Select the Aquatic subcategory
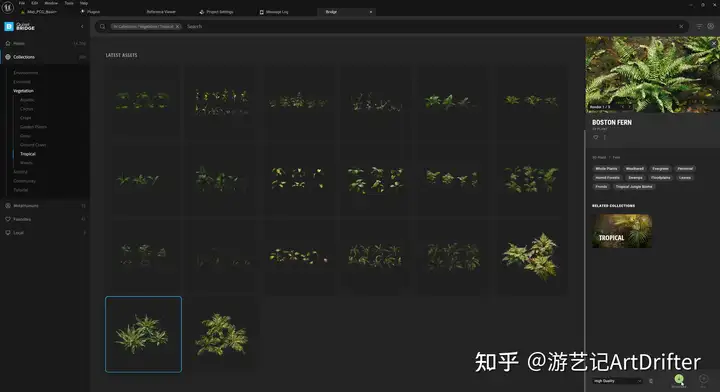Viewport: 720px width, 392px height. click(27, 100)
